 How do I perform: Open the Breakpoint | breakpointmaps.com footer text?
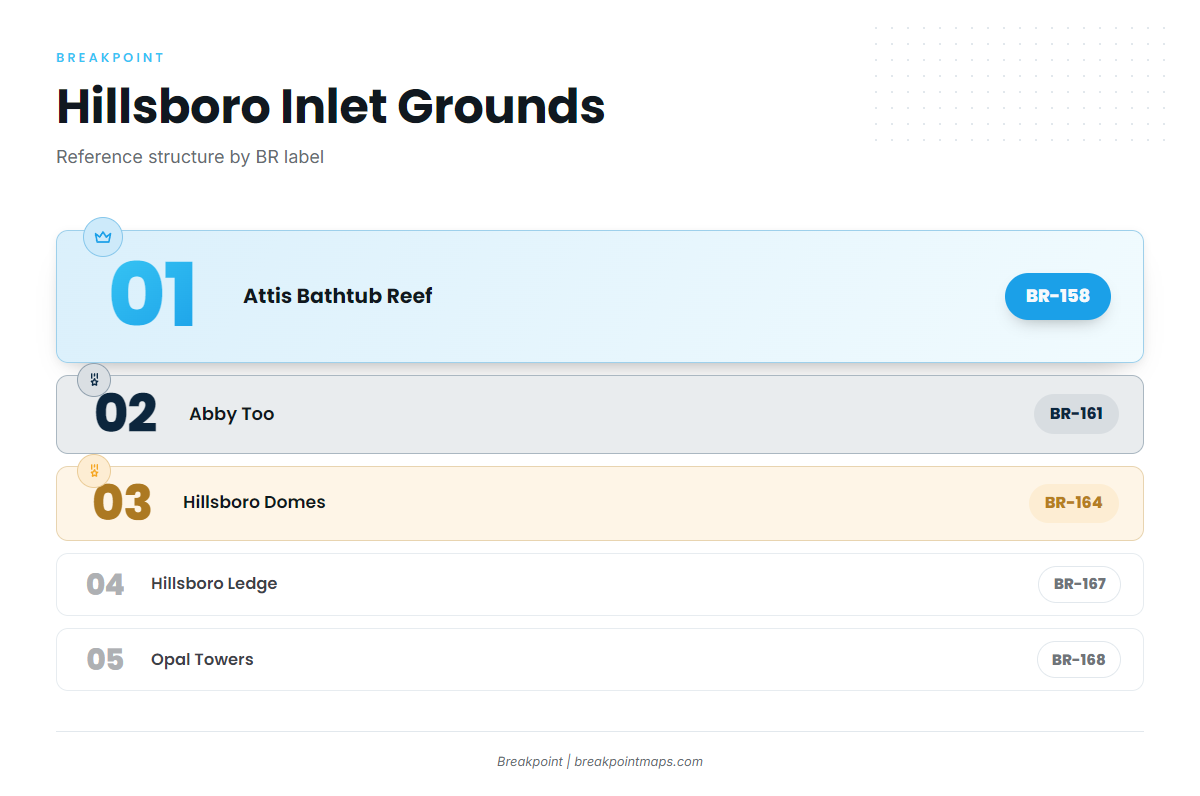600,762
